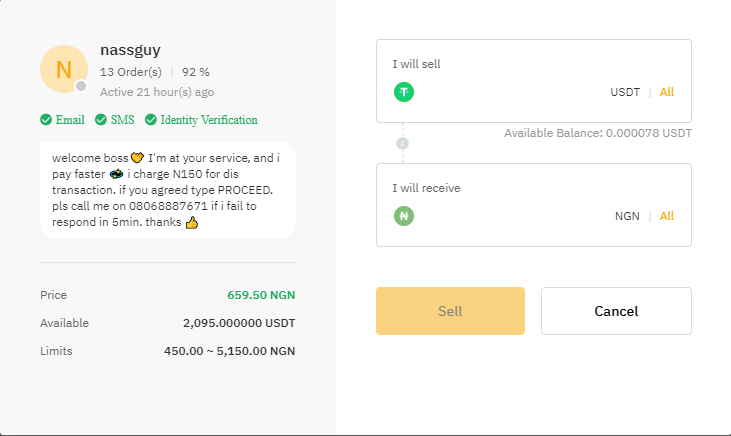Click the SMS verified checkmark icon
This screenshot has width=731, height=436.
pyautogui.click(x=101, y=120)
